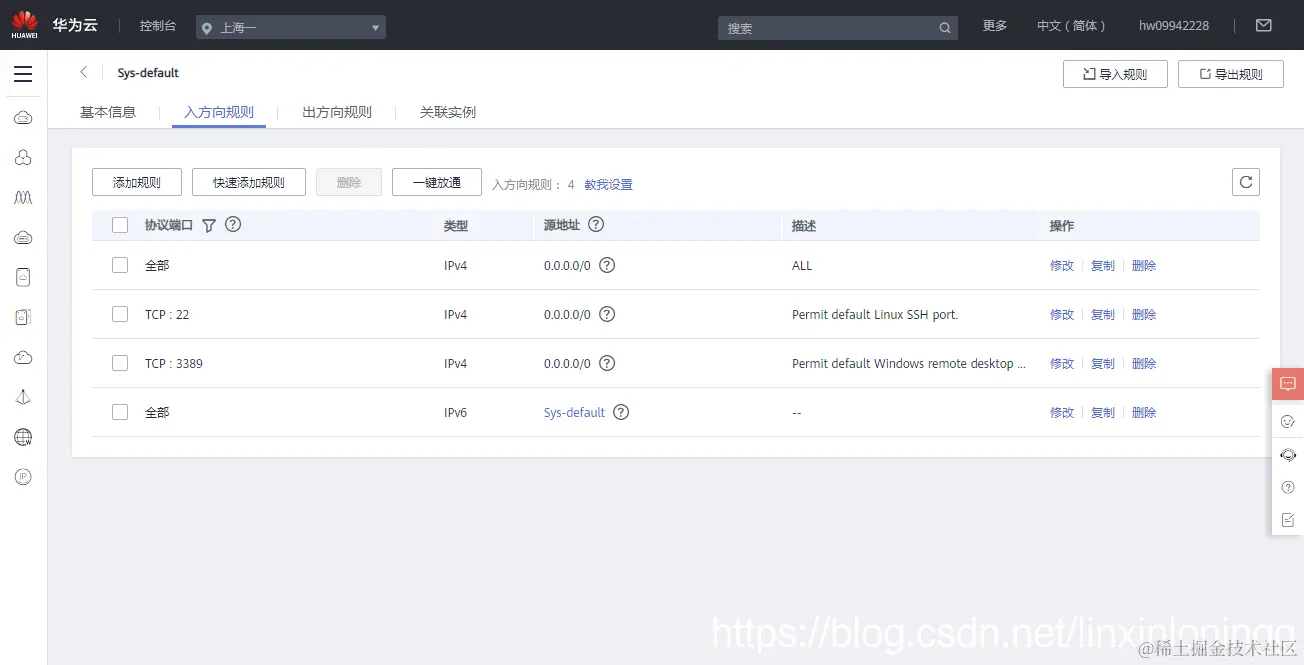The height and width of the screenshot is (665, 1304).
Task: Open the sailboat-shaped sidebar icon
Action: coord(23,397)
